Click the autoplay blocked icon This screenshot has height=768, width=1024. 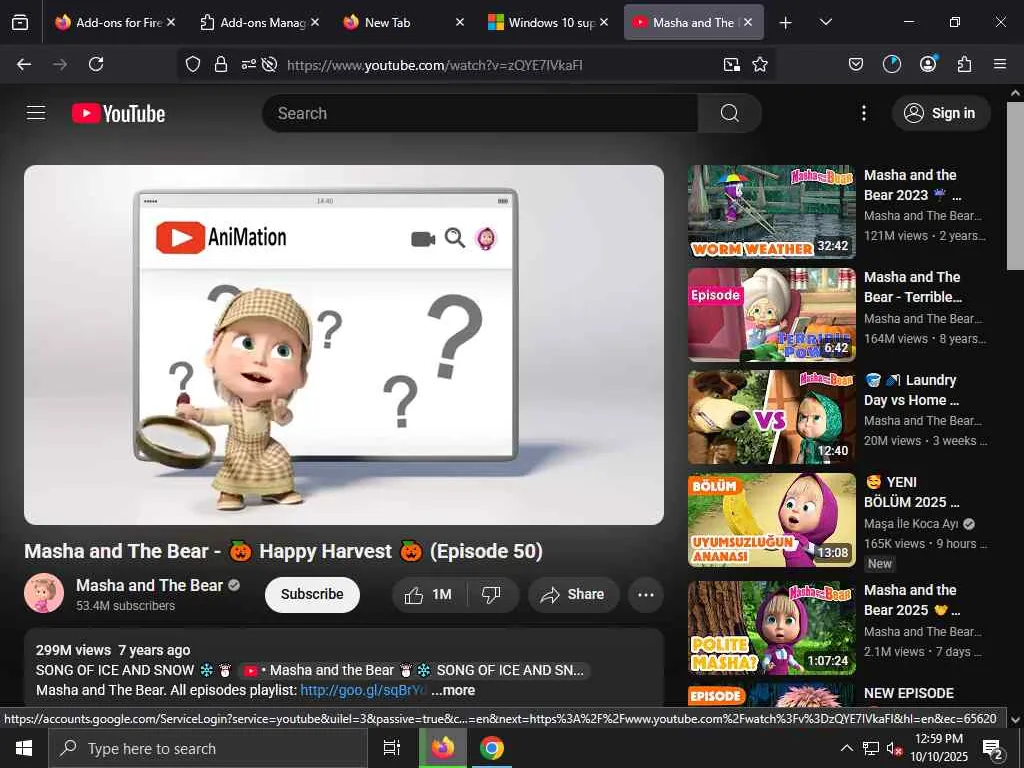click(269, 64)
